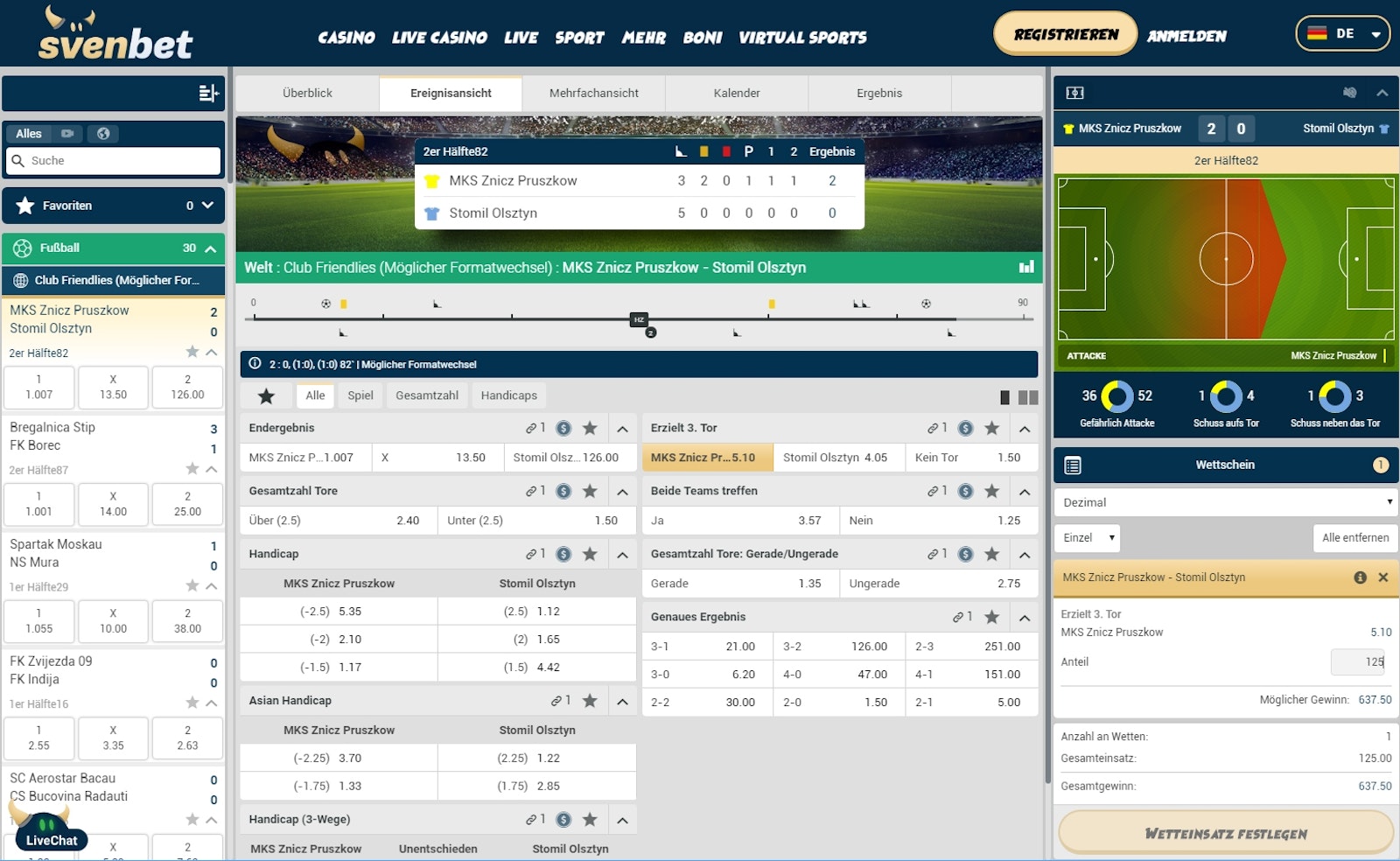
Task: Favorite the MKS Znicz Pruszkow match
Action: point(191,353)
